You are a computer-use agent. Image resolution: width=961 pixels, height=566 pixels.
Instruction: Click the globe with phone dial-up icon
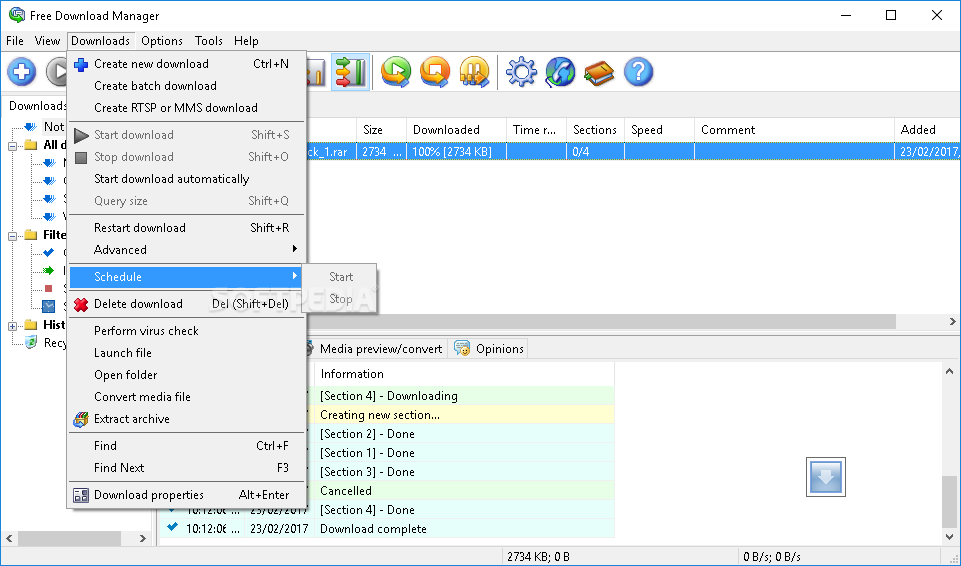[560, 72]
